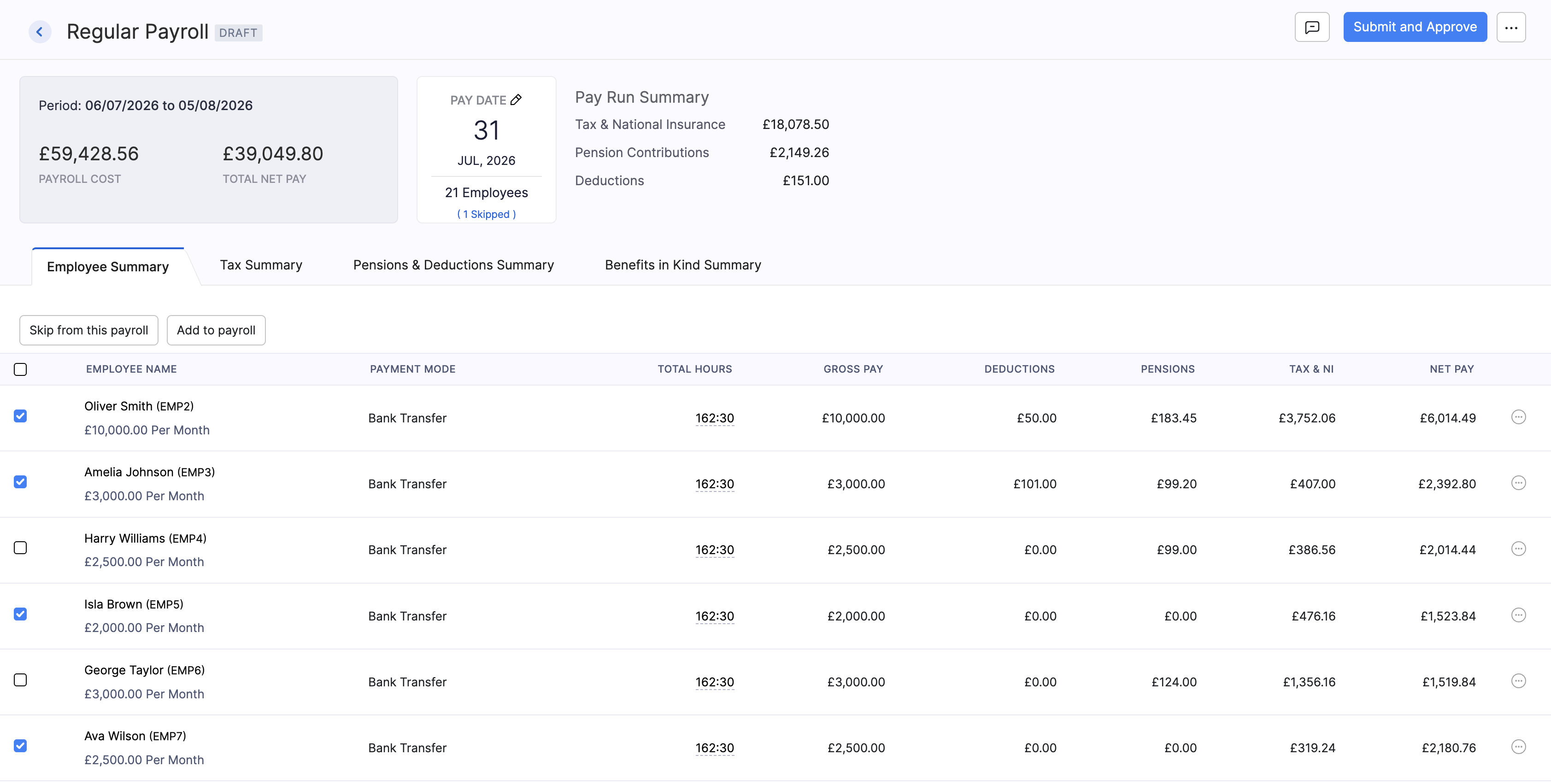
Task: Open the 1 Skipped link
Action: (x=487, y=214)
